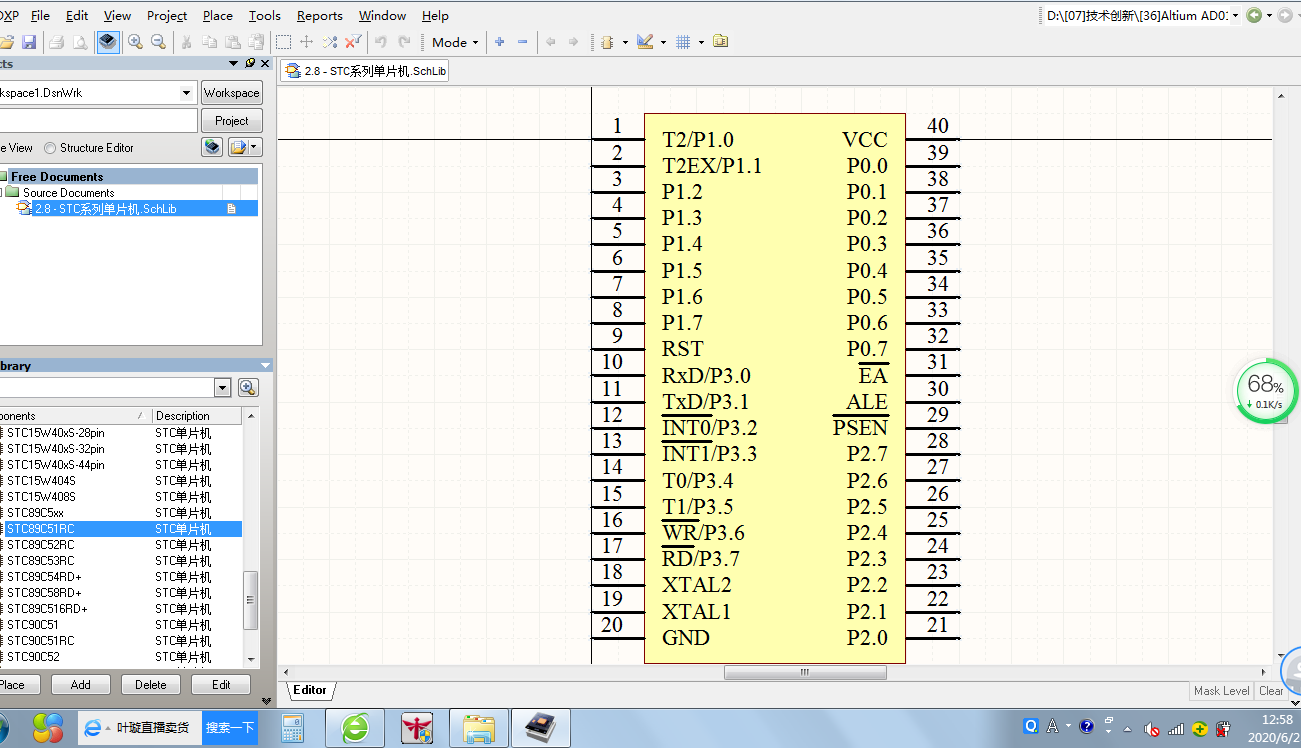This screenshot has width=1301, height=748.
Task: Select STC90C51RC in component list
Action: click(40, 641)
